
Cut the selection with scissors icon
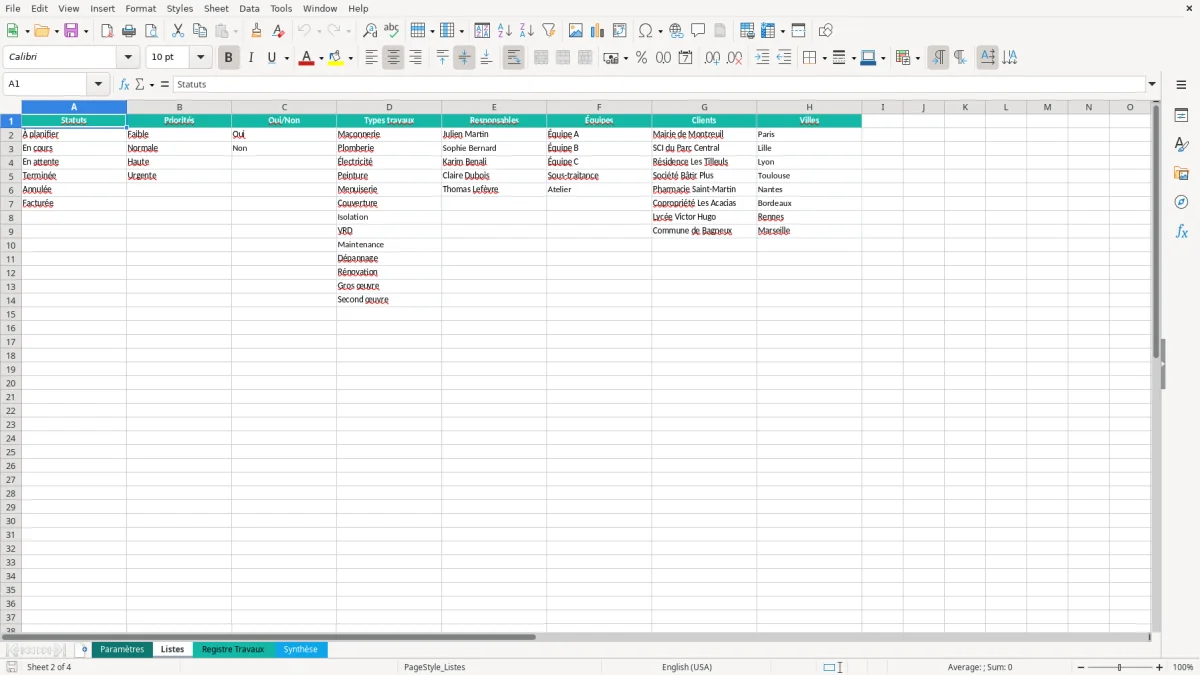click(177, 30)
